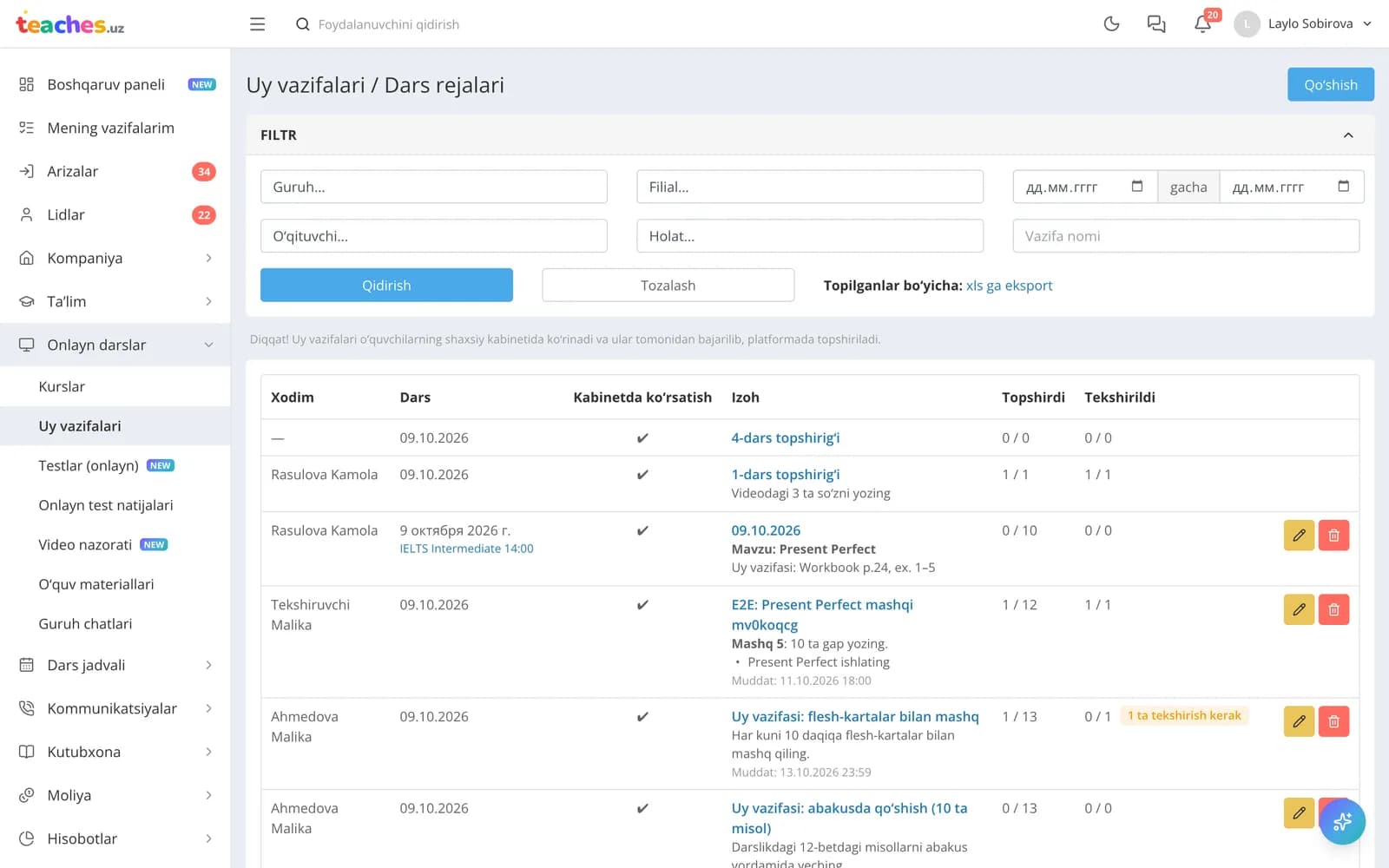Delete the IELTS Intermediate 14:00 homework row
Image resolution: width=1389 pixels, height=868 pixels.
1333,536
